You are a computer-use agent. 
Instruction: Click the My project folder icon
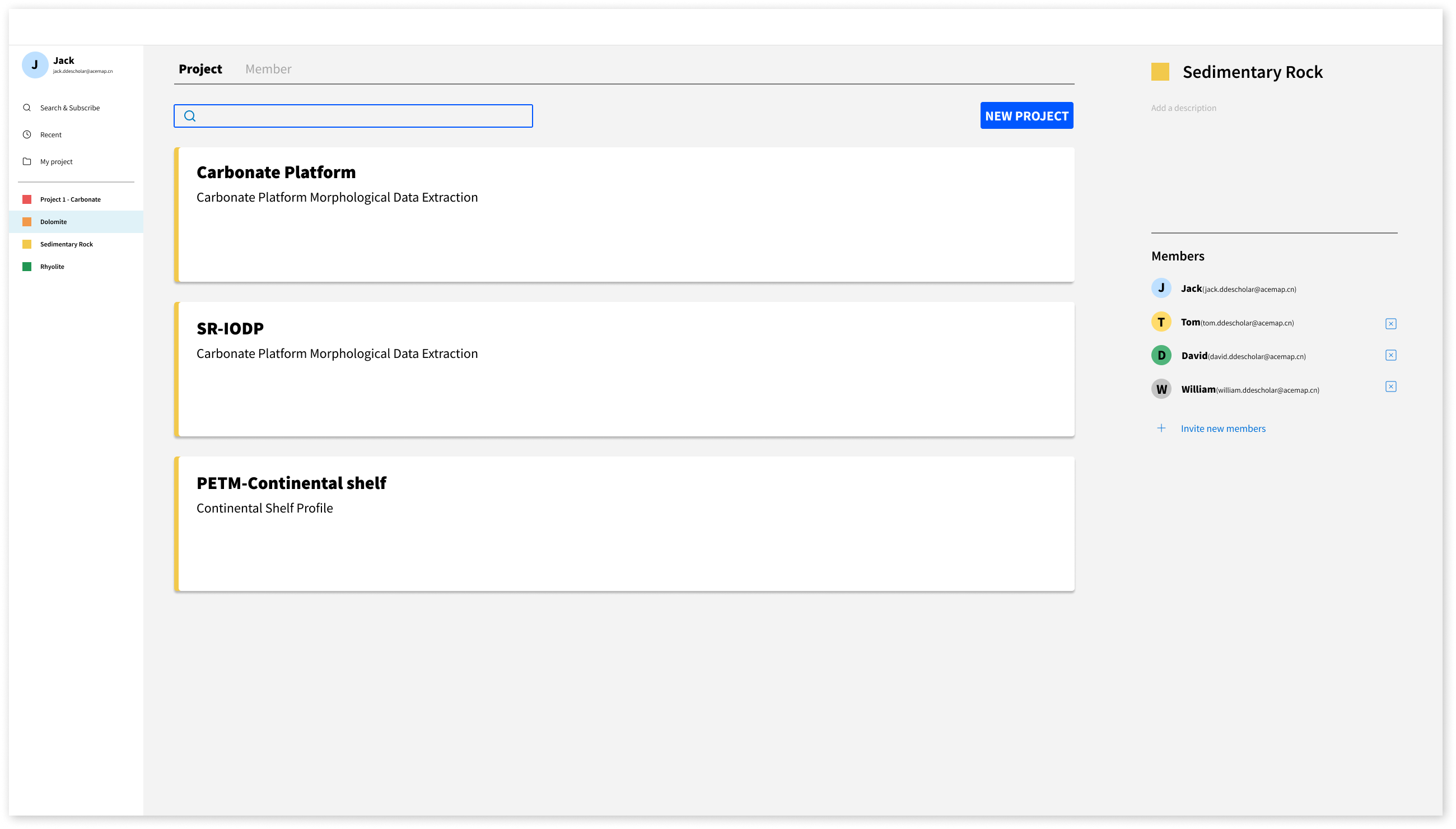tap(27, 161)
